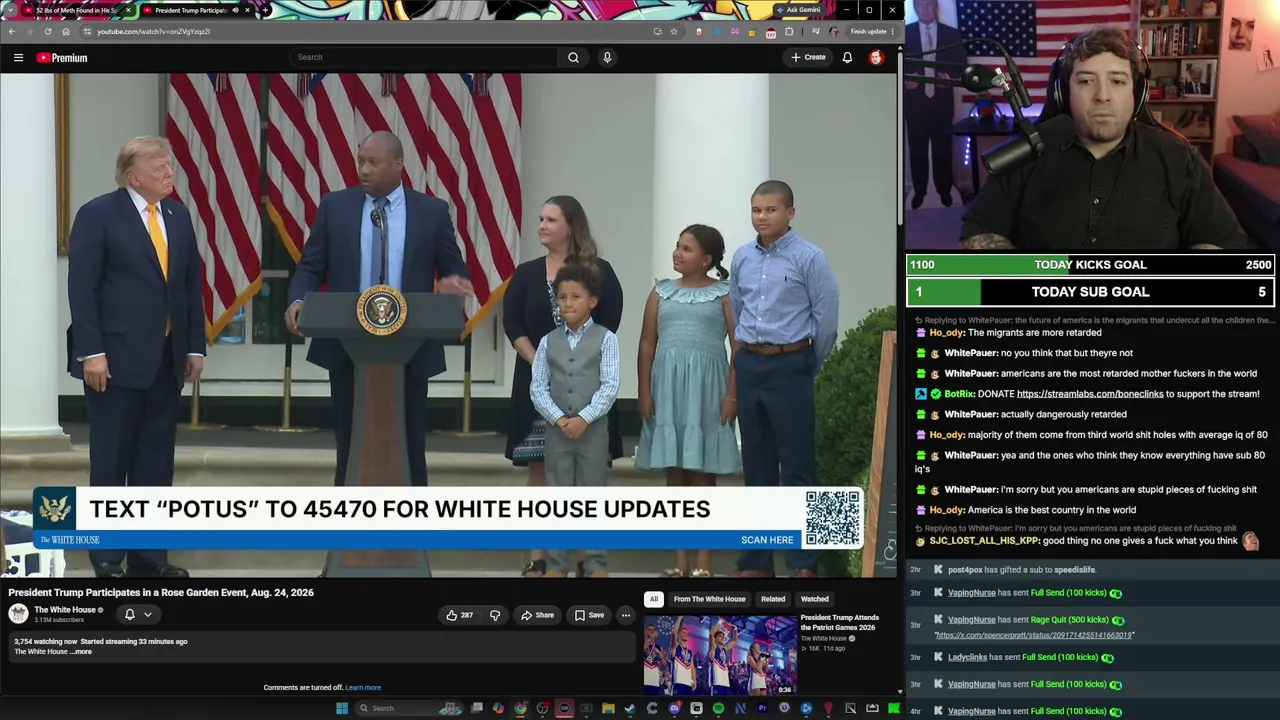Bookmark this page with the star
1280x720 pixels.
point(674,31)
